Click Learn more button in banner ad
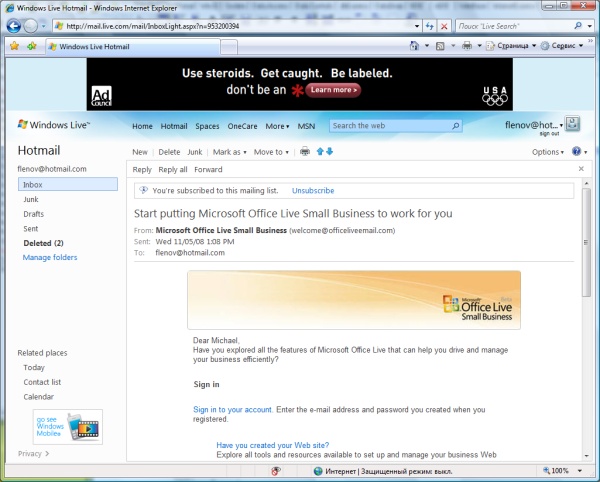 click(x=333, y=90)
